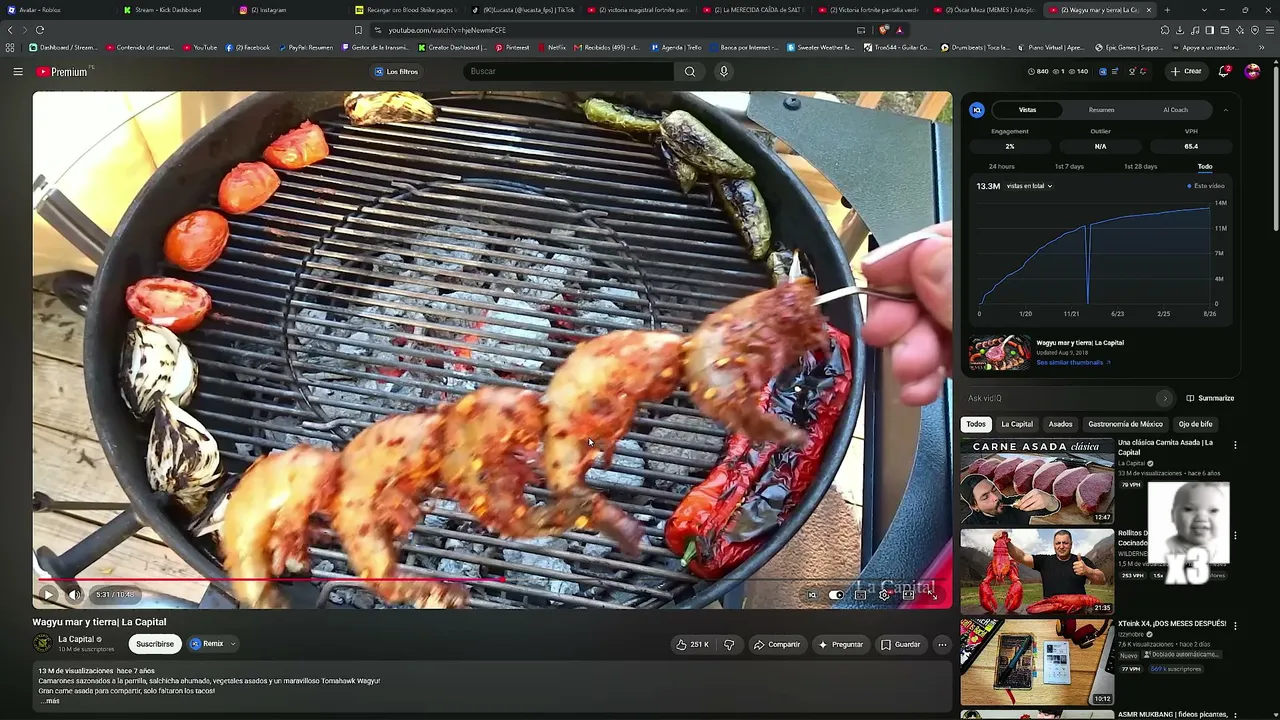Open the La Capital channel avatar
Viewport: 1280px width, 720px height.
click(43, 644)
